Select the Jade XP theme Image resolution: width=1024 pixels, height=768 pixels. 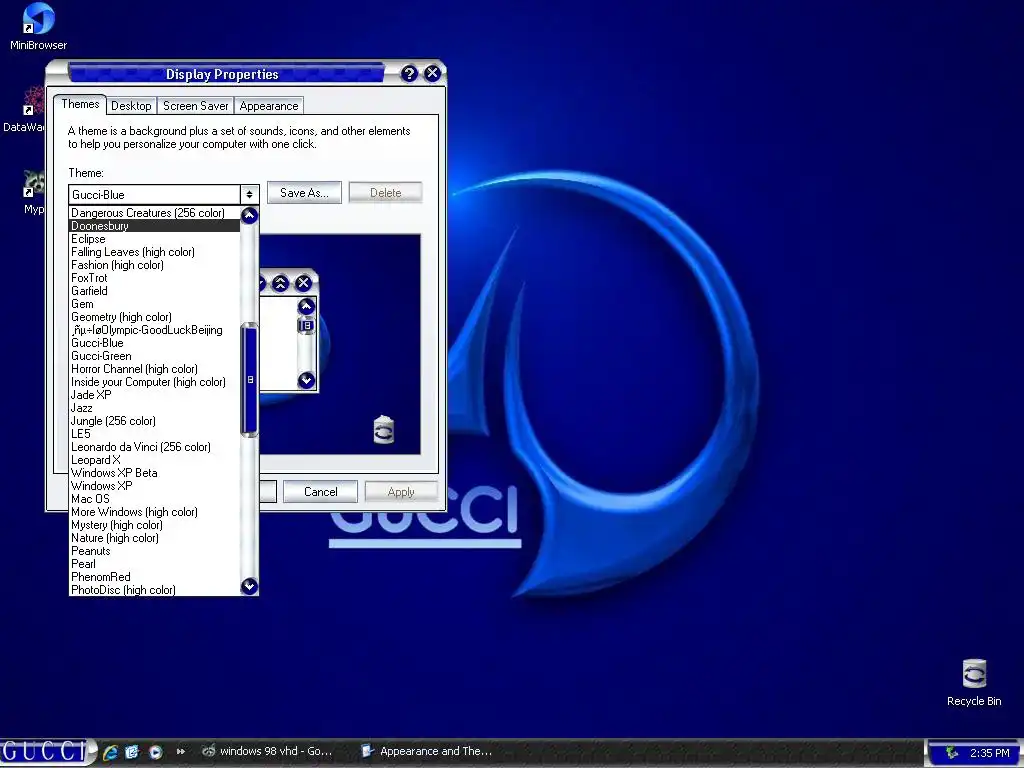(x=155, y=395)
